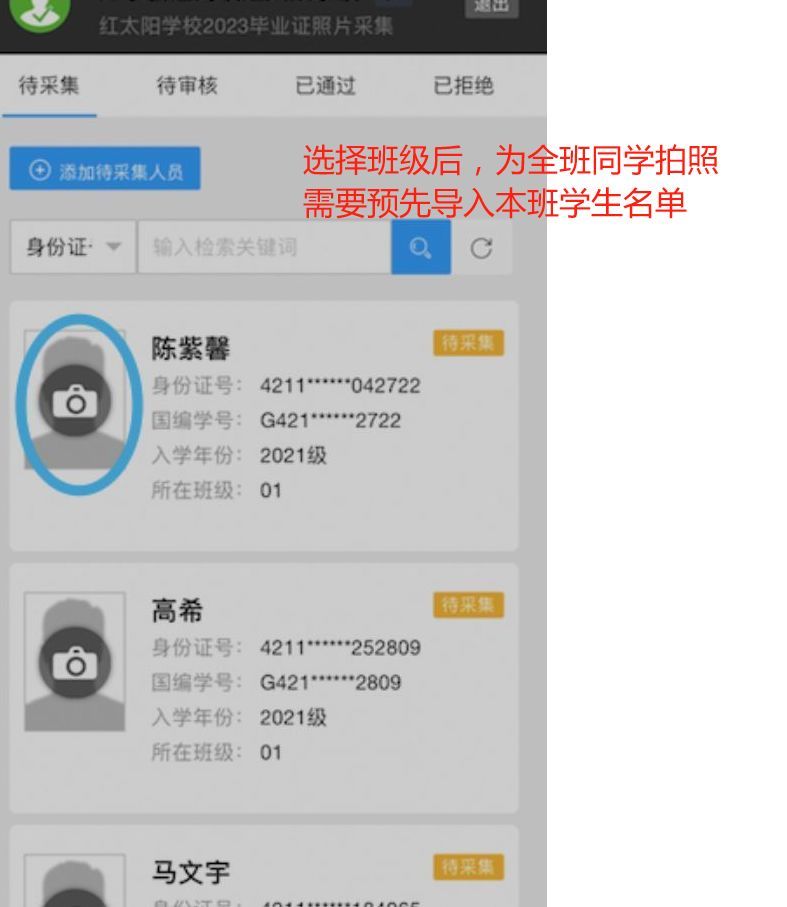Click the dropdown arrow beside 身份证
The height and width of the screenshot is (907, 787).
coord(114,247)
